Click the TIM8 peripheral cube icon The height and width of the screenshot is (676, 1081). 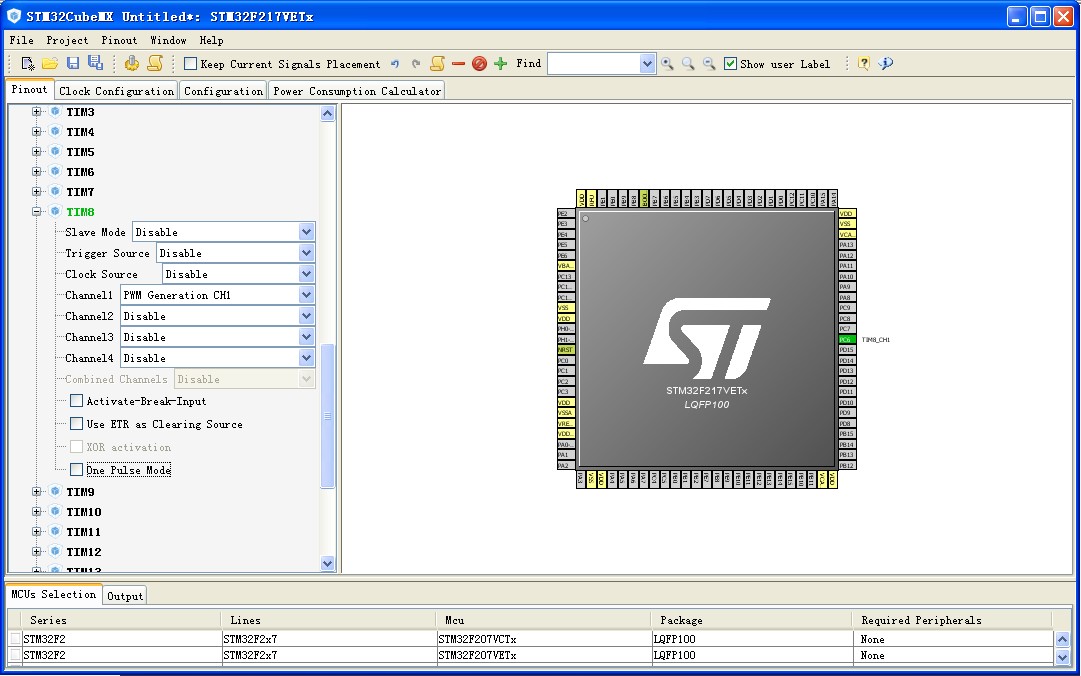coord(56,211)
